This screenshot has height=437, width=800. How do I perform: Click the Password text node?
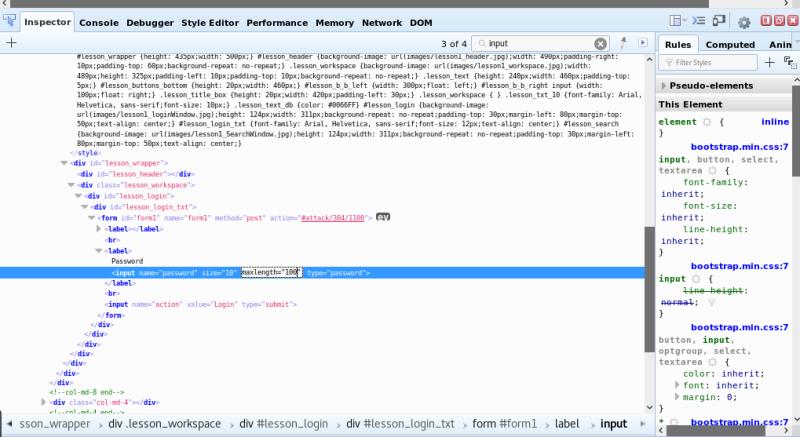coord(127,261)
